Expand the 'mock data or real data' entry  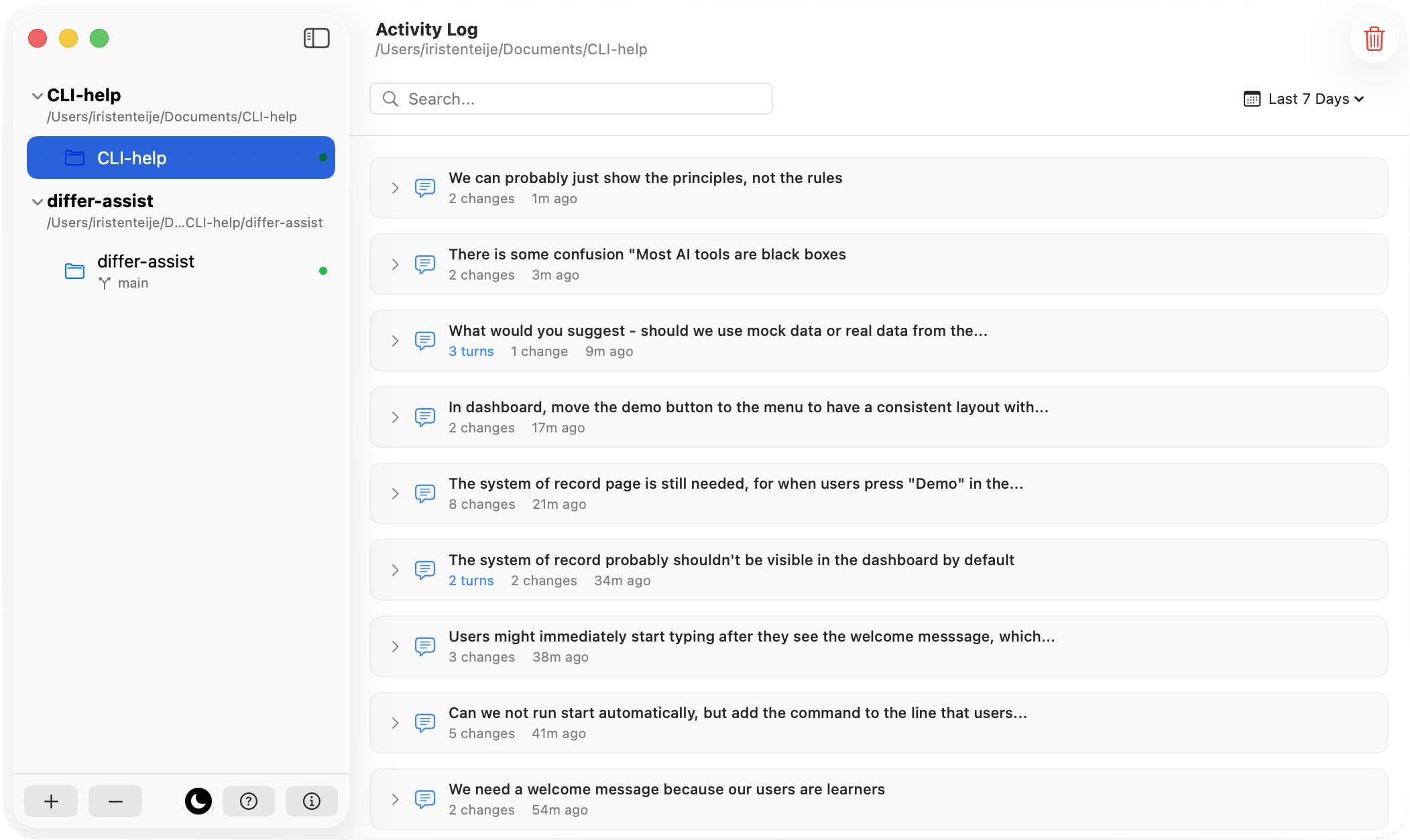(x=396, y=341)
